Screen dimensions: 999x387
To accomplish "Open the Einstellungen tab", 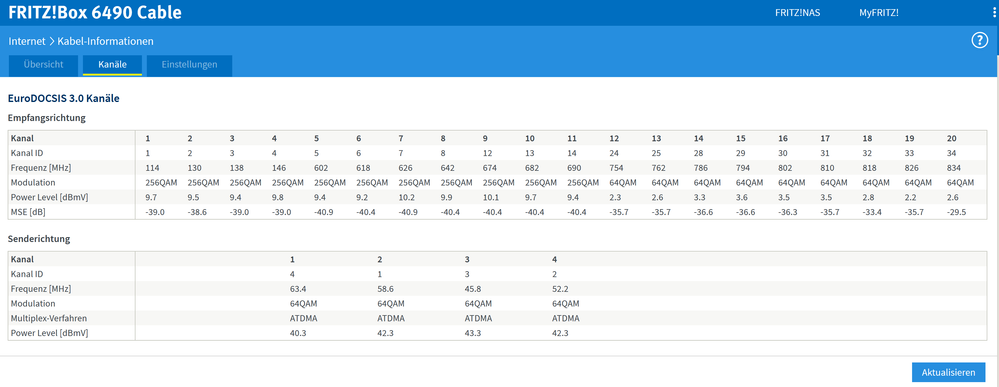I will coord(189,65).
